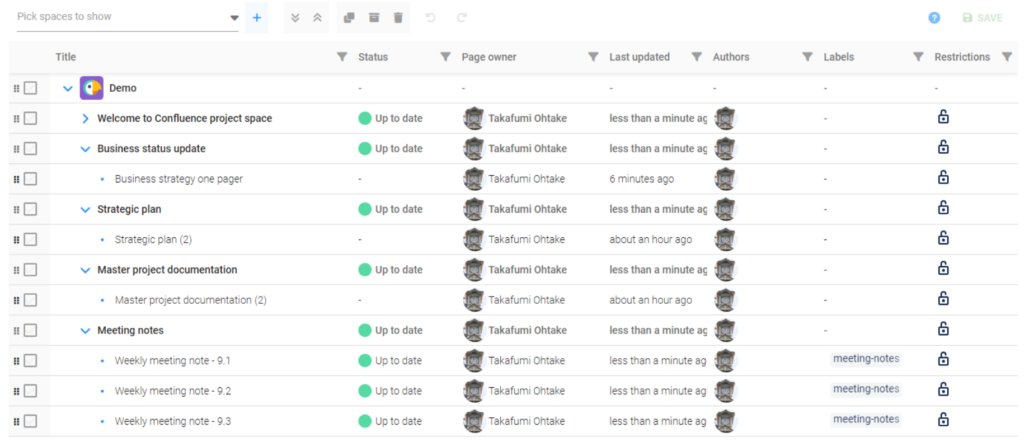Click 'about an hour ago' in Strategic plan (2) row

pos(650,240)
